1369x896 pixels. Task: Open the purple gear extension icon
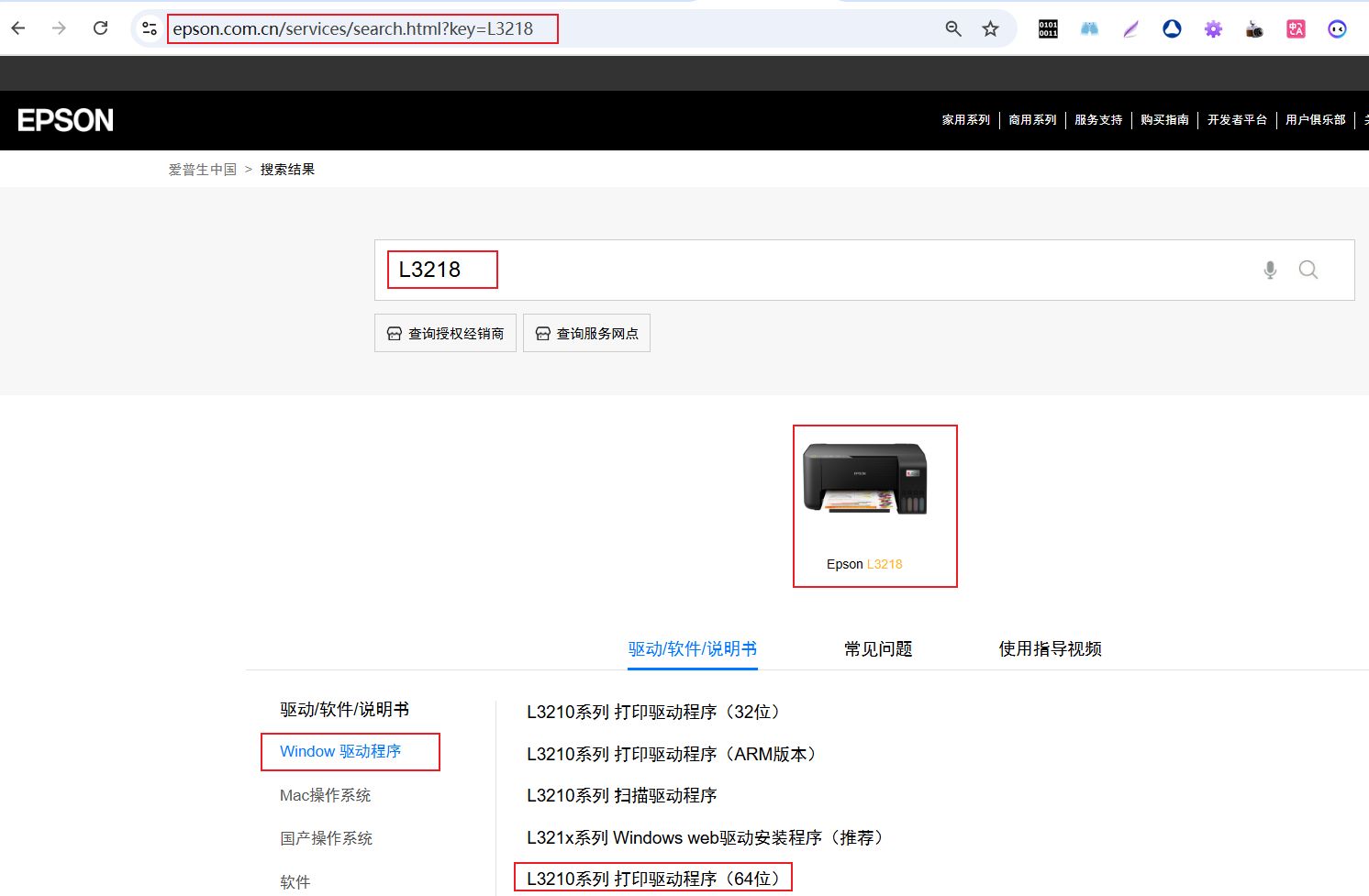pyautogui.click(x=1213, y=28)
